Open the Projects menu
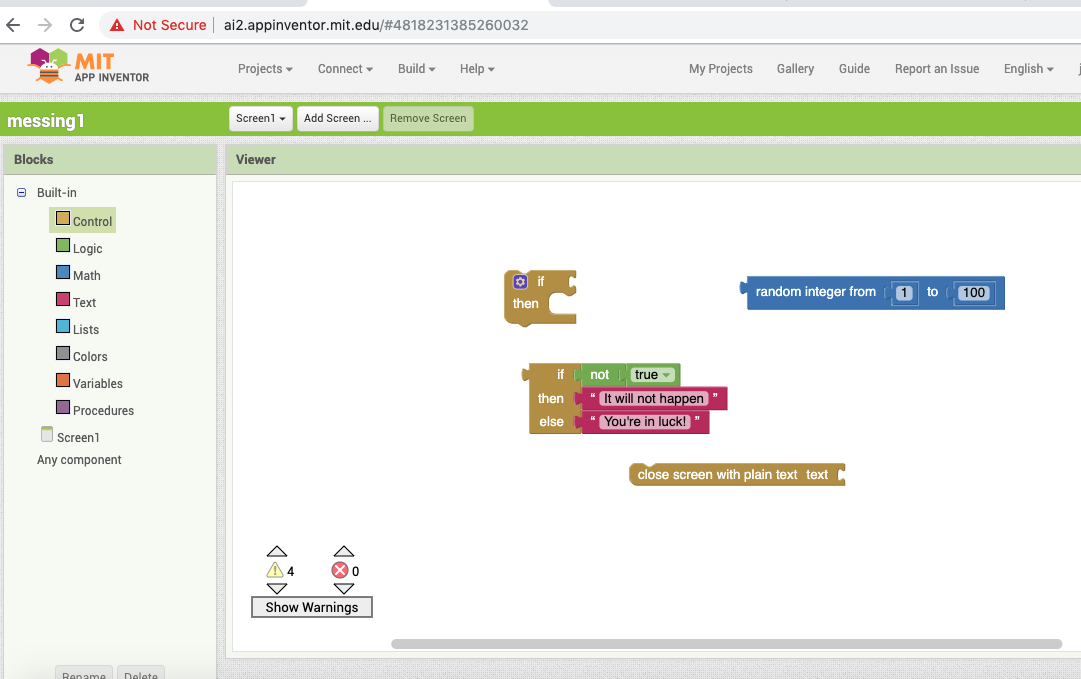 point(265,69)
